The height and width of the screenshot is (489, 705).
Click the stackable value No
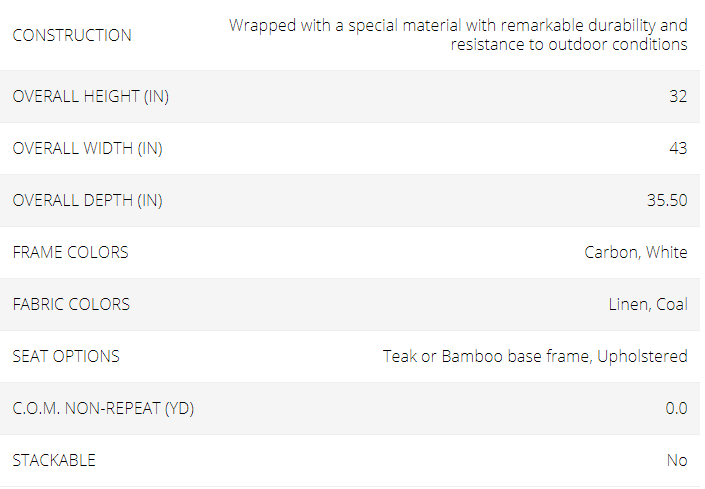(677, 460)
